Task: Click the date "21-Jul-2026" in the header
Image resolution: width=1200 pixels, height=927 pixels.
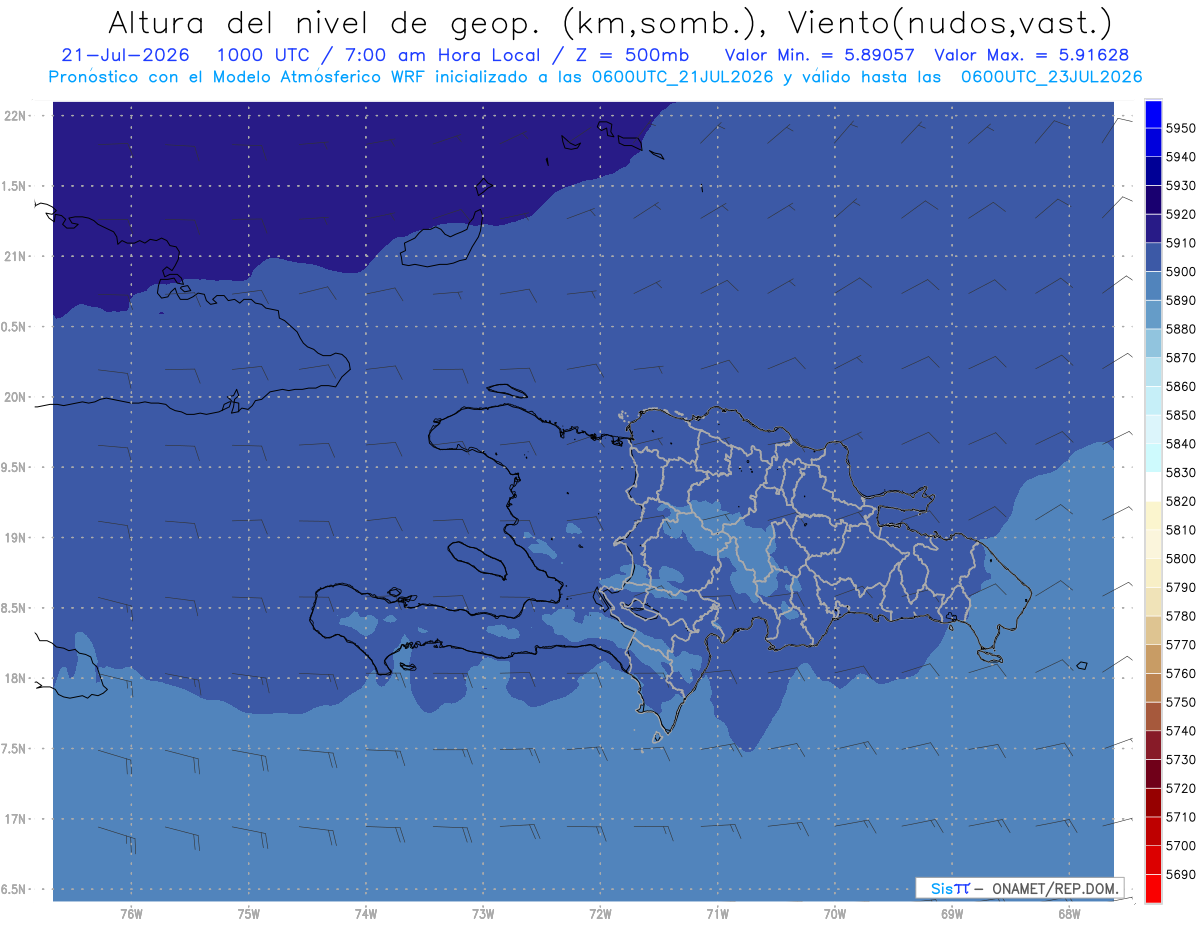Action: tap(125, 55)
